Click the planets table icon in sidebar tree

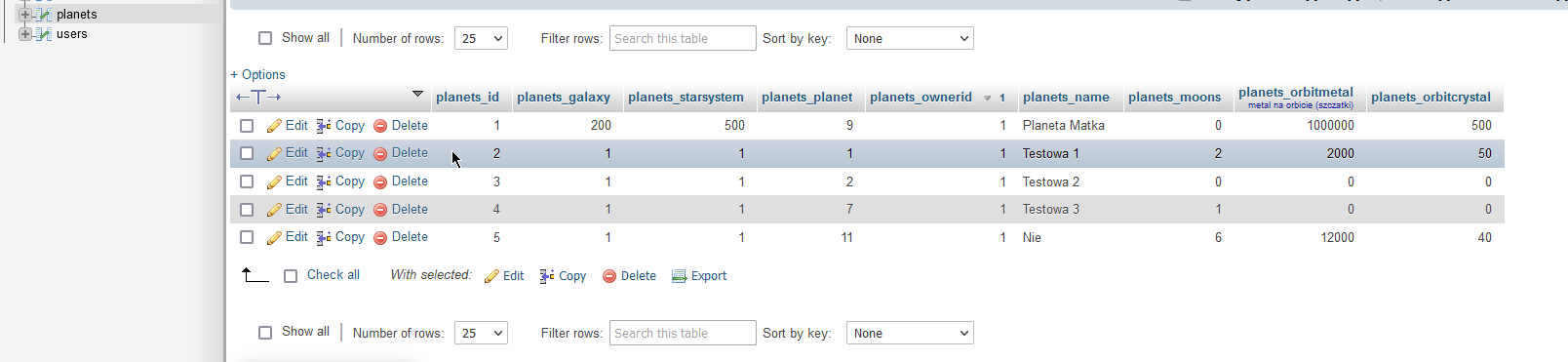point(44,15)
